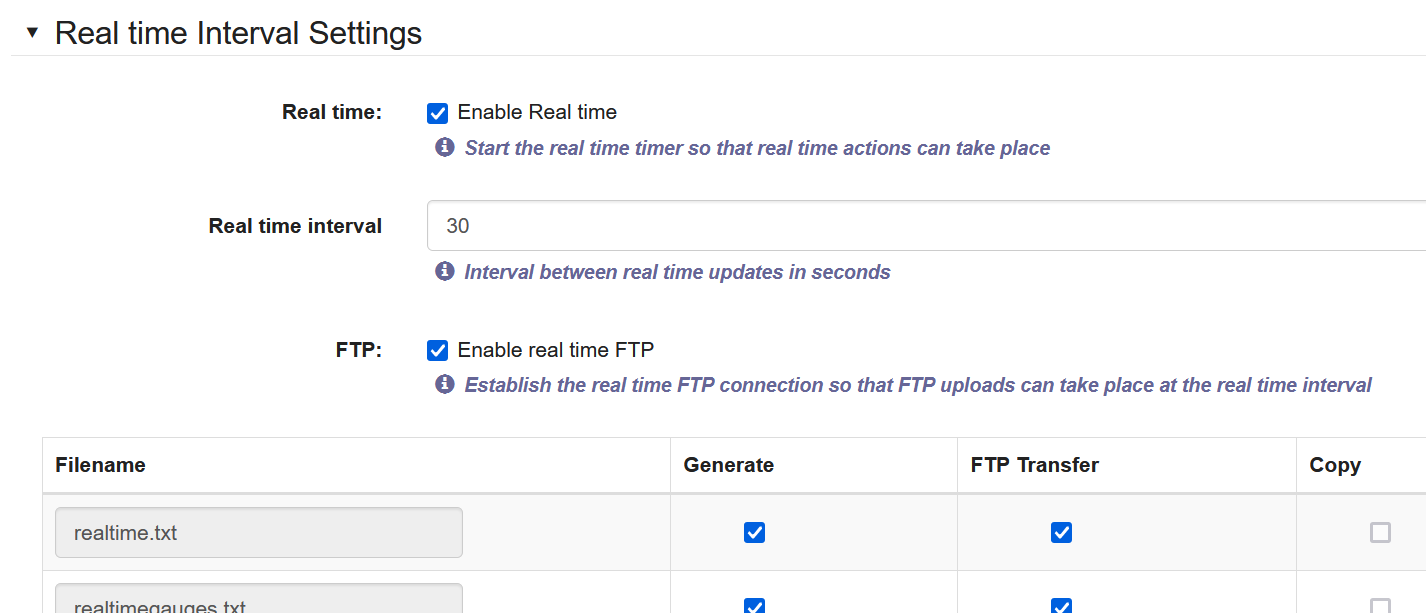Collapse the Real time Interval Settings section
This screenshot has width=1426, height=613.
pos(32,33)
